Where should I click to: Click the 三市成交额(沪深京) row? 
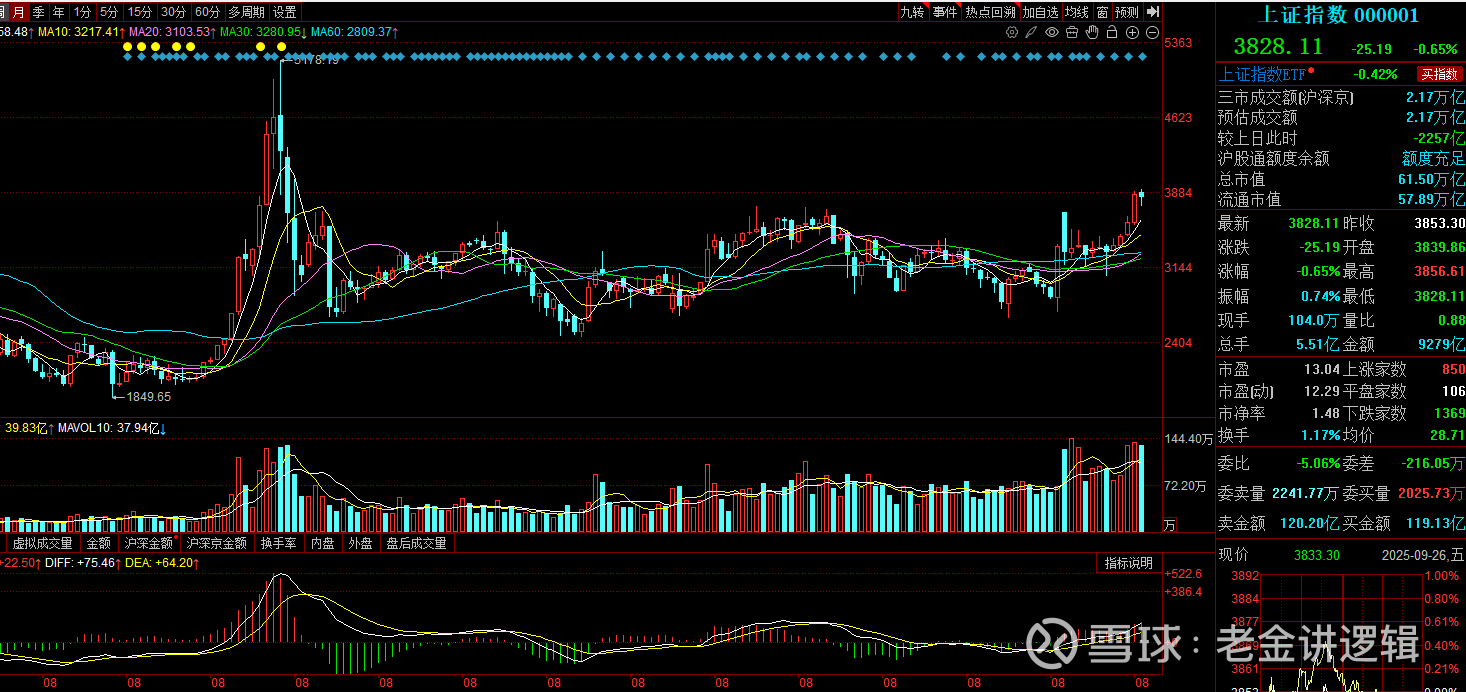coord(1341,97)
